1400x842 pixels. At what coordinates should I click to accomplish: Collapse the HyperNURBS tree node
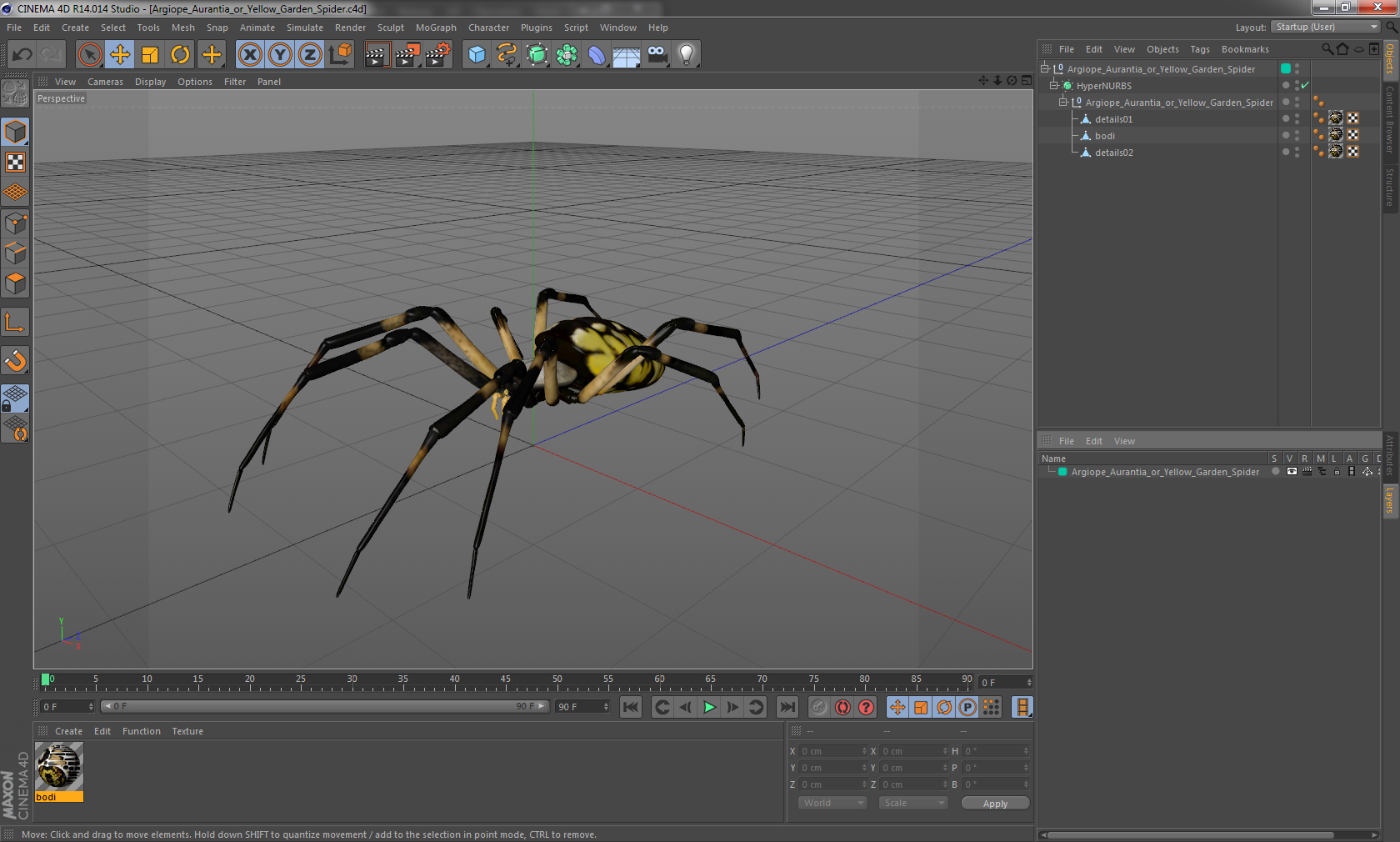click(1054, 85)
